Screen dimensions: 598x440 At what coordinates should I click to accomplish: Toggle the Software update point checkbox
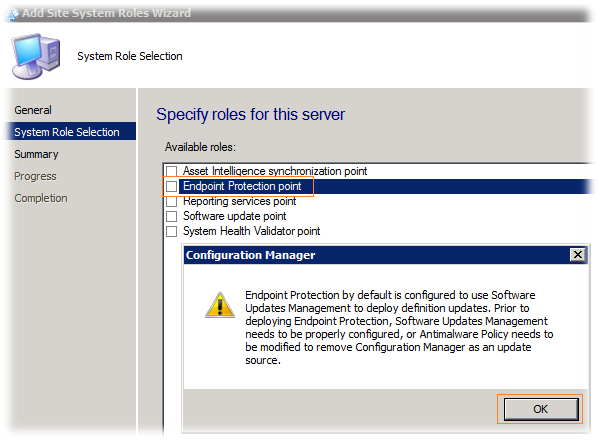172,216
